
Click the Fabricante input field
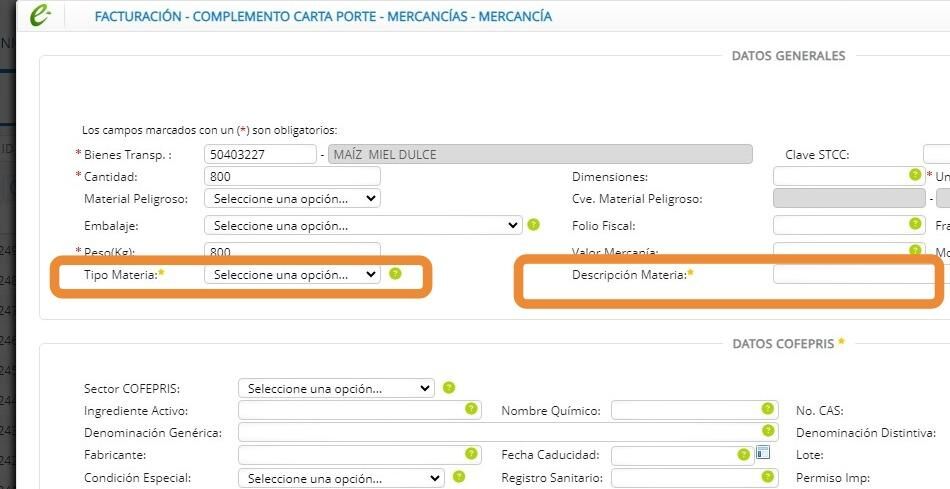[345, 455]
